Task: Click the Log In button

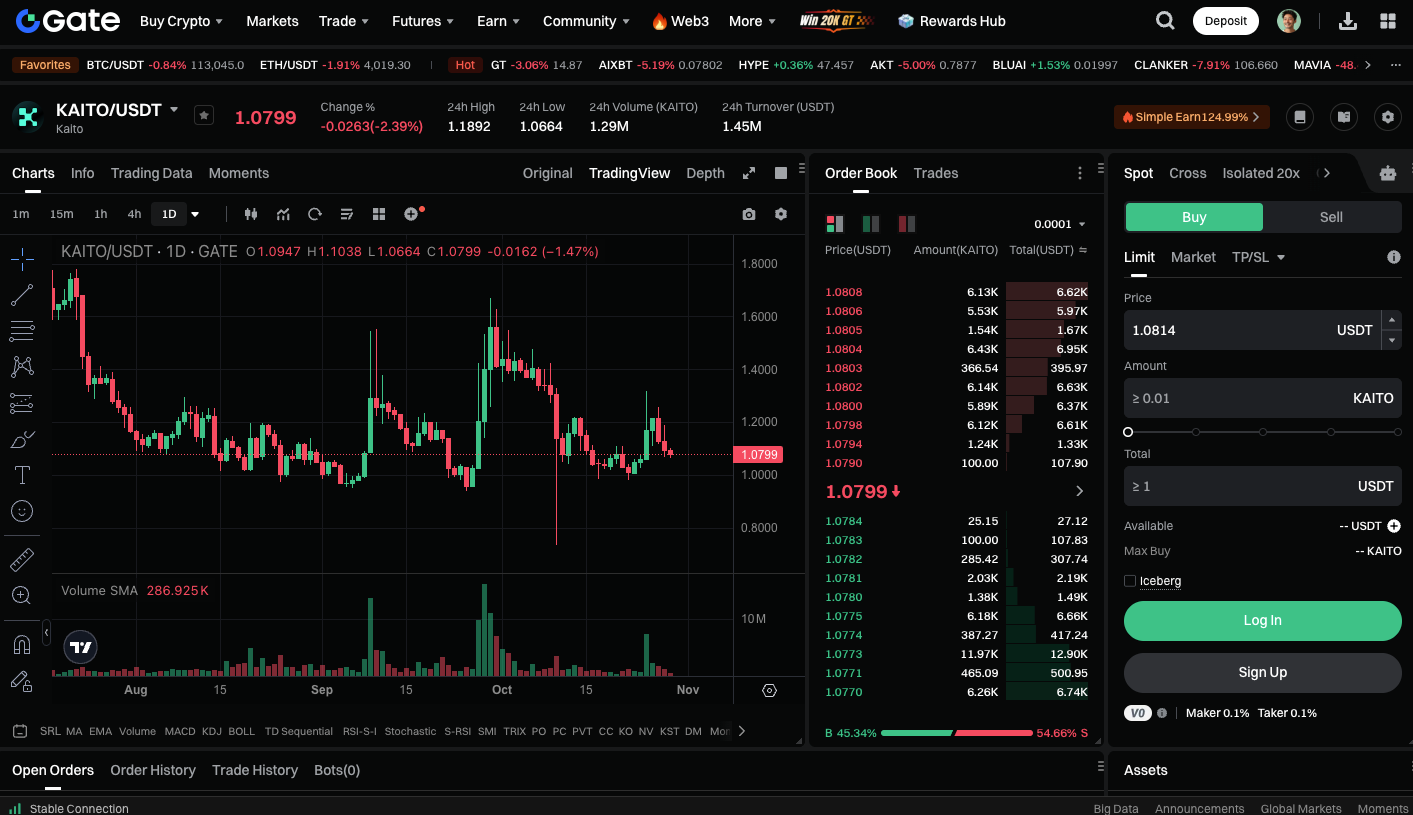Action: [1262, 620]
